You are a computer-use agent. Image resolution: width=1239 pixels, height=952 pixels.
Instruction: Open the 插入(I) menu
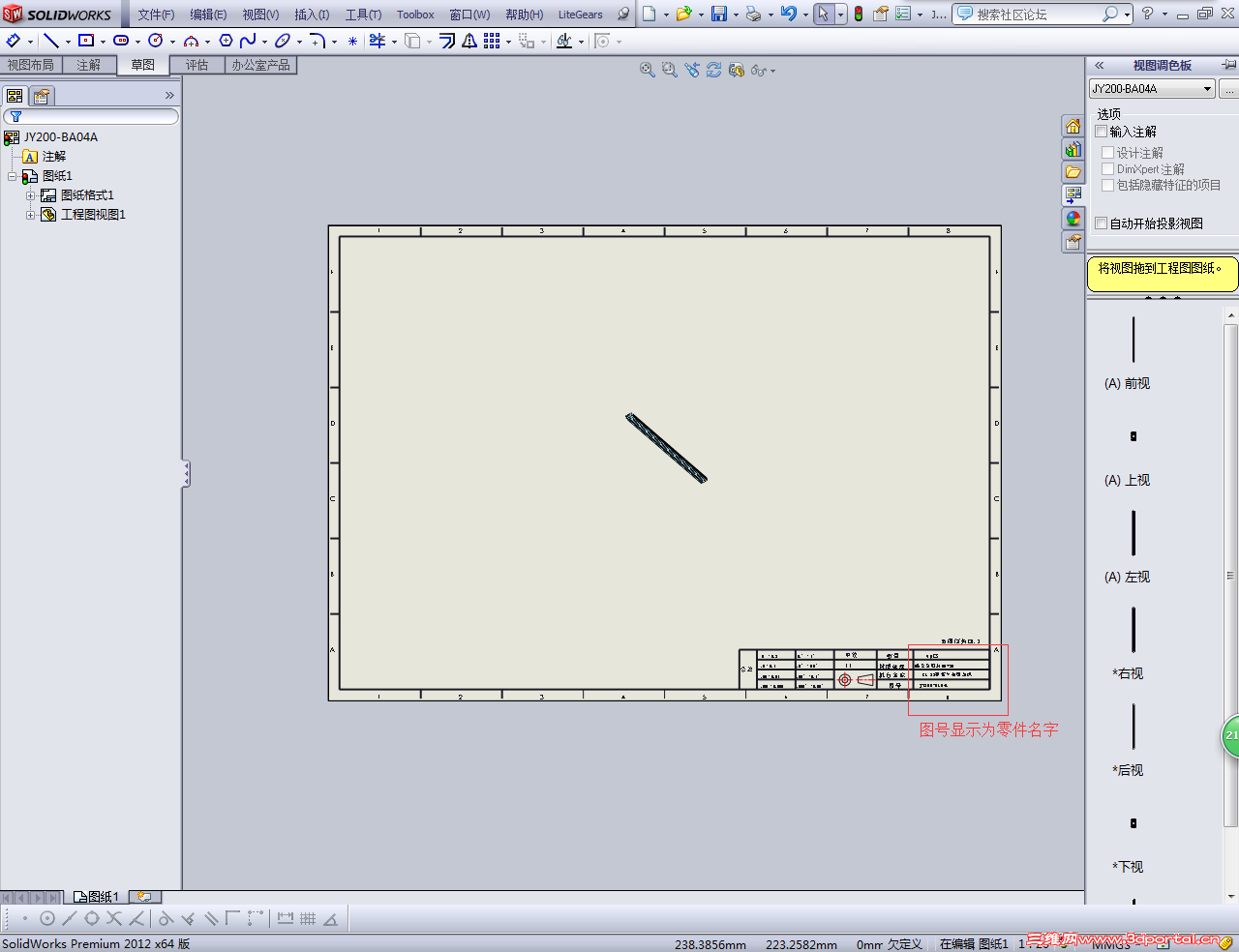(x=312, y=15)
